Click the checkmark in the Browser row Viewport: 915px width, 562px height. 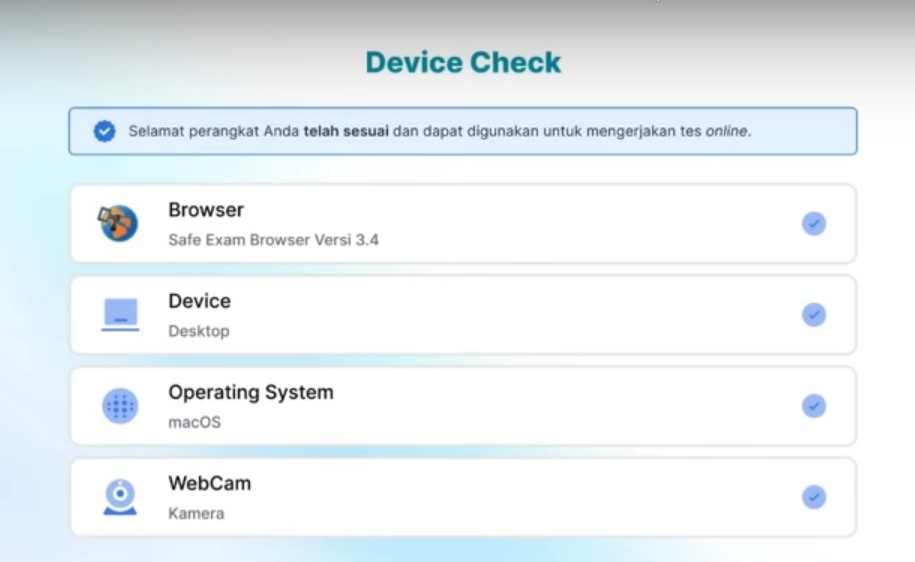pyautogui.click(x=813, y=224)
